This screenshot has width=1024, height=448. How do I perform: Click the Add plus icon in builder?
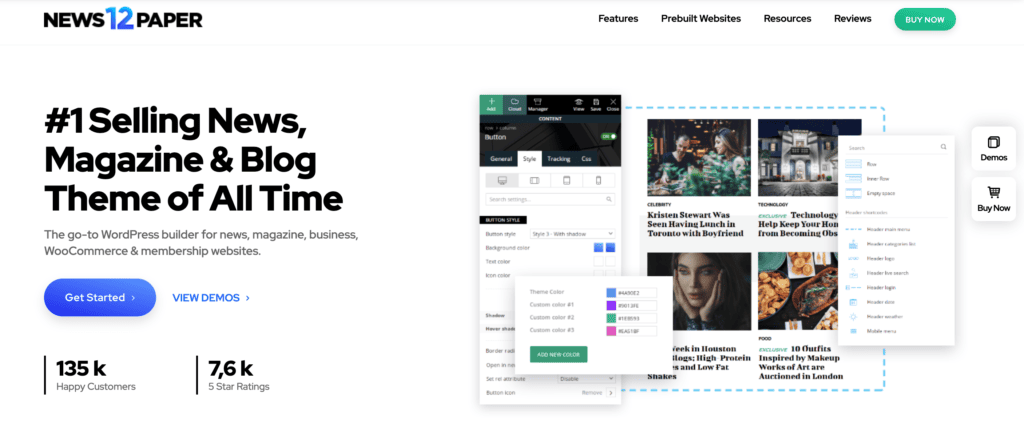(491, 104)
